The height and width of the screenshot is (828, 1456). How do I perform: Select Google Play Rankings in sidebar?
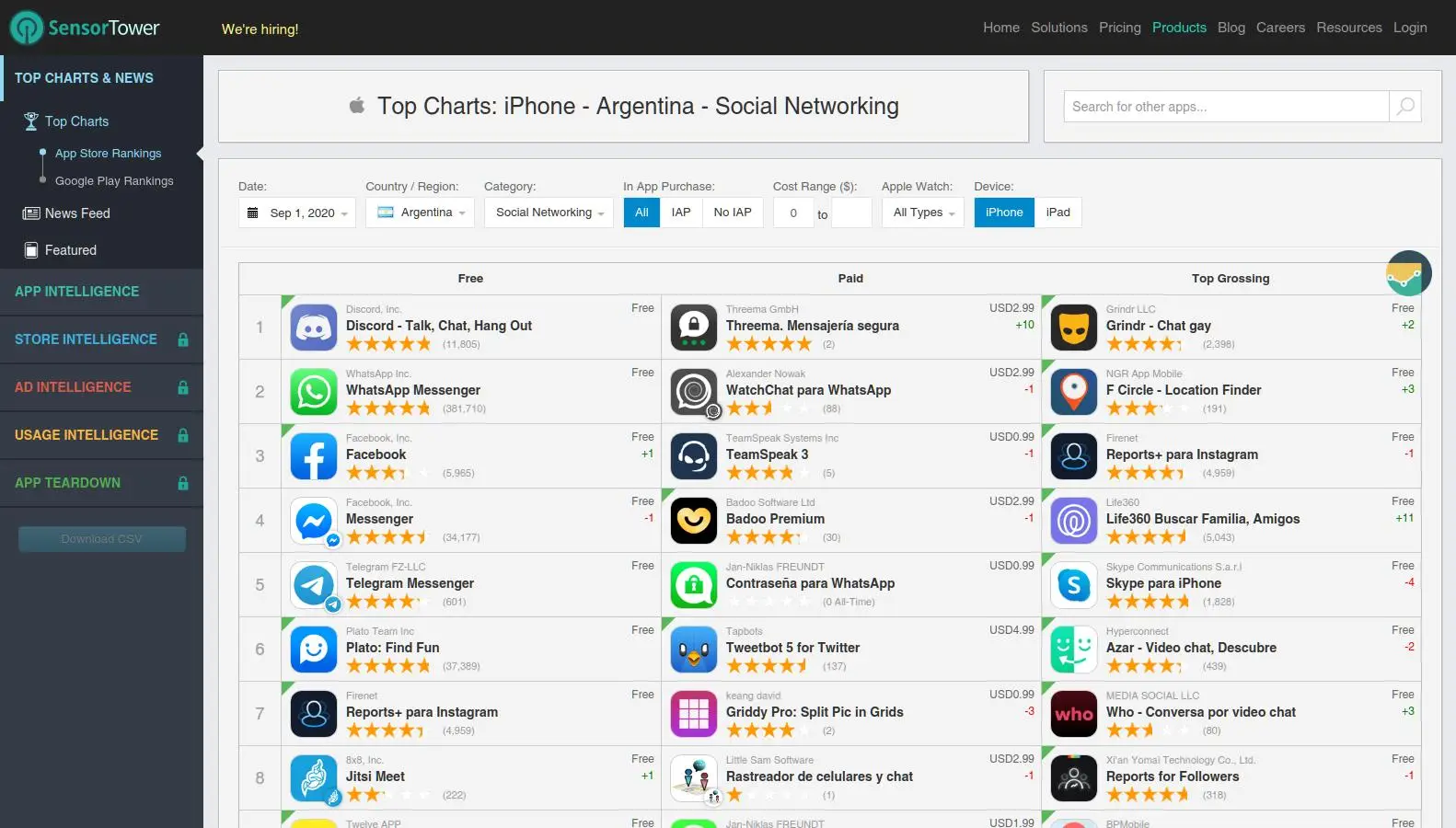coord(114,181)
